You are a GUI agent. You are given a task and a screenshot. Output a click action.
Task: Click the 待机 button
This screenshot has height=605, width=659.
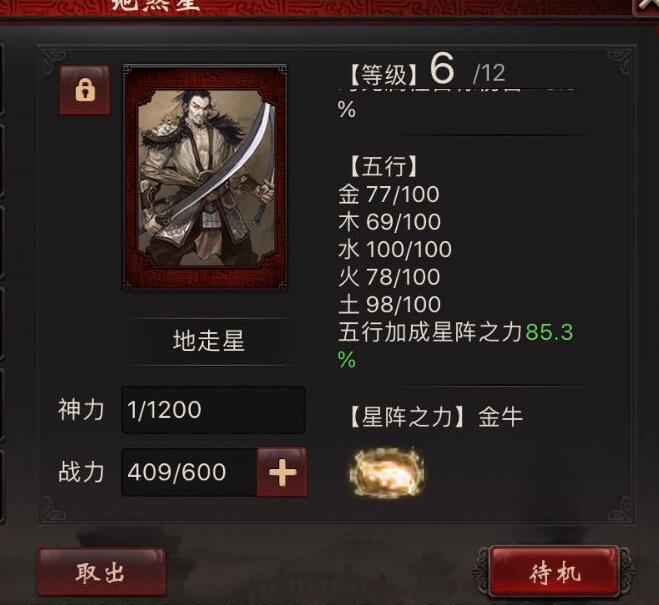coord(554,572)
